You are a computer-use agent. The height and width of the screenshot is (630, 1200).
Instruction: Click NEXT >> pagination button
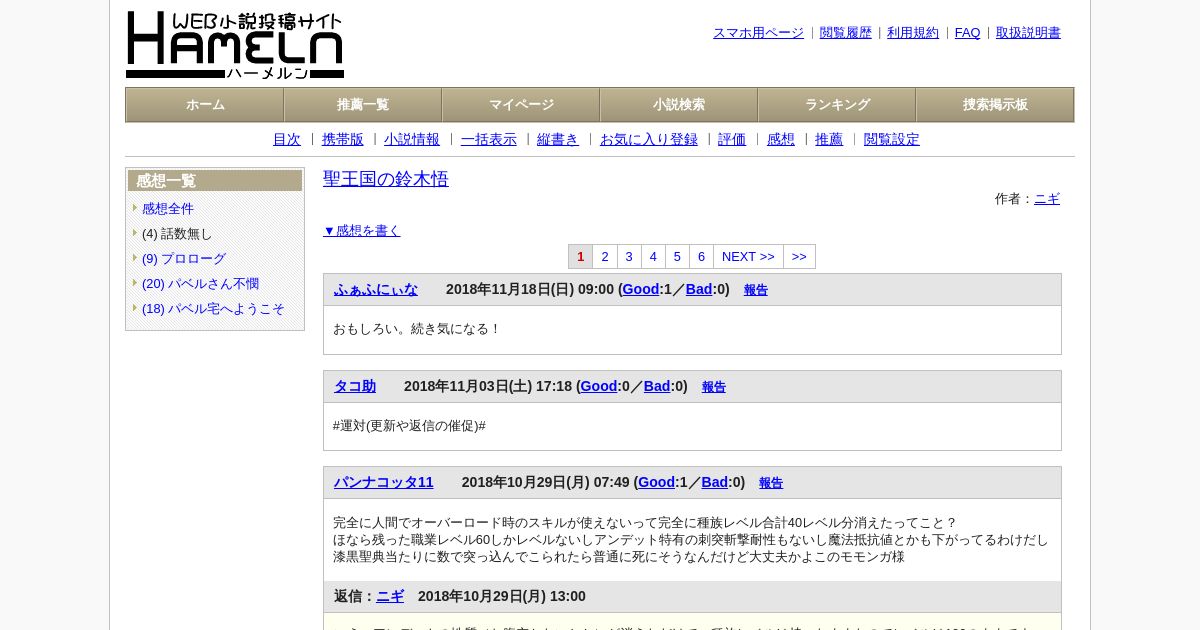tap(748, 257)
